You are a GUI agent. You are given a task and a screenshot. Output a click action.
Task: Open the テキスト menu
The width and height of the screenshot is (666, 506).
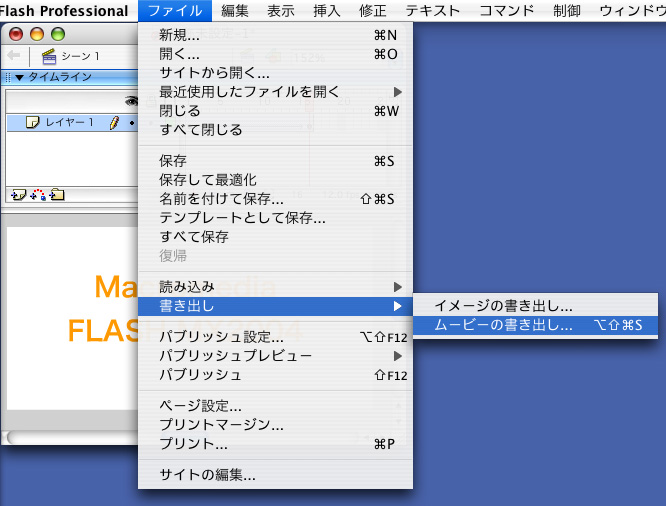tap(432, 11)
